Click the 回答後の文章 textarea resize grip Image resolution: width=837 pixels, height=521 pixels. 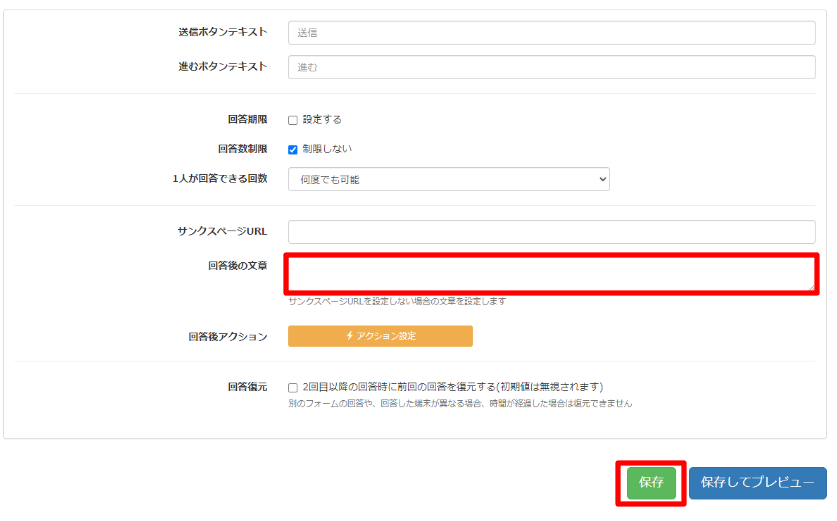811,287
